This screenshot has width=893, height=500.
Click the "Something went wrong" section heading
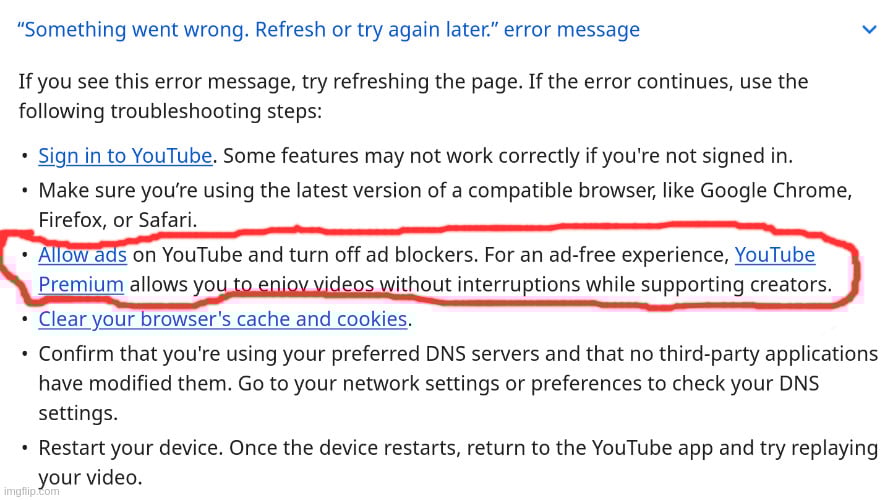click(329, 29)
